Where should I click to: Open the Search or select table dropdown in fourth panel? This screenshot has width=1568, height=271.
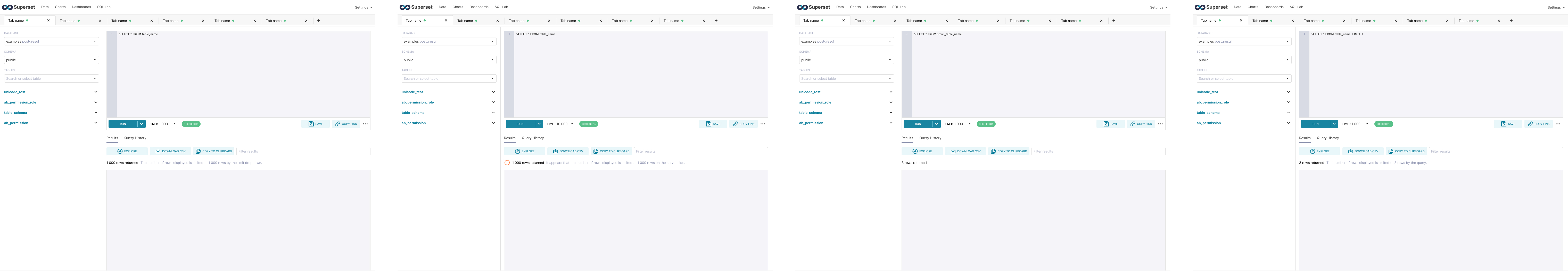click(x=1244, y=78)
